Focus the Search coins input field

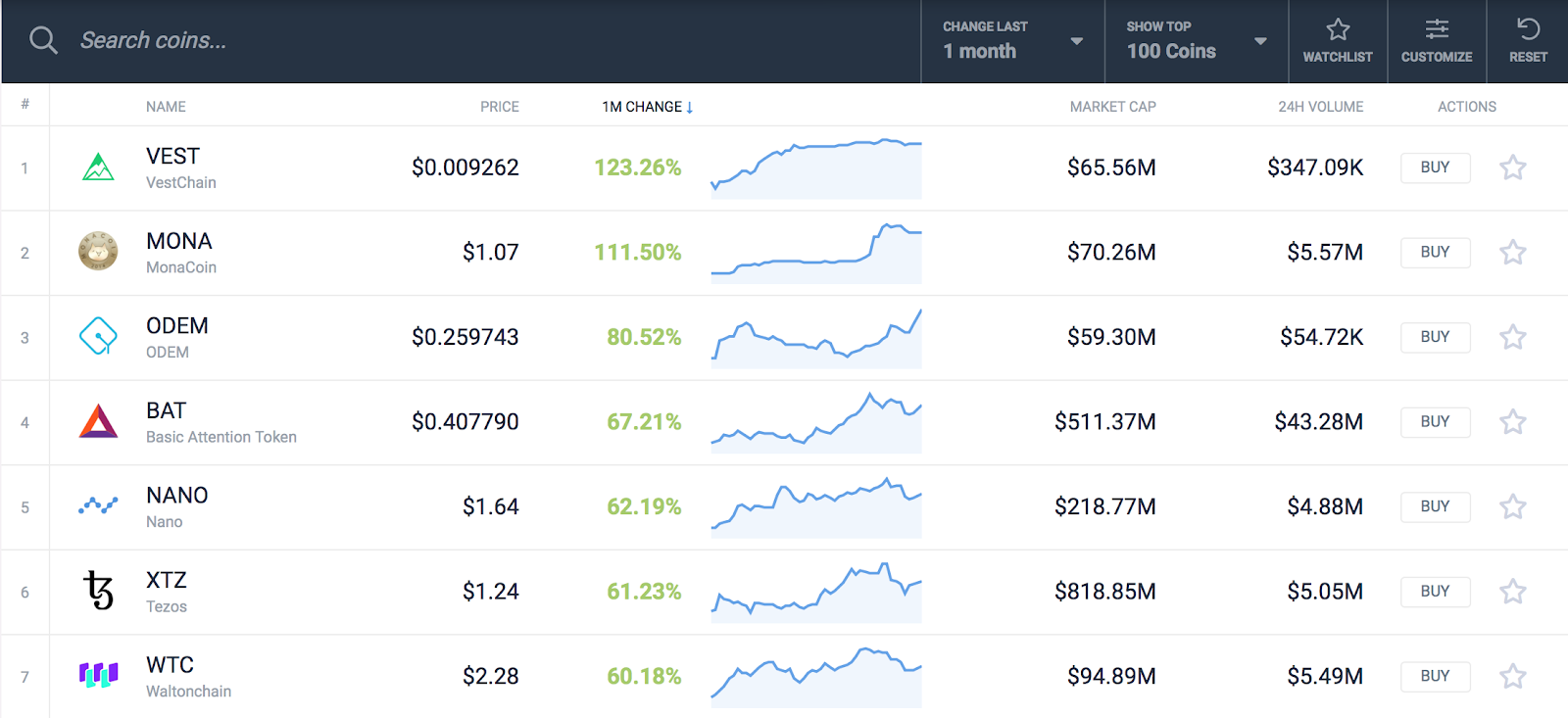[x=490, y=40]
